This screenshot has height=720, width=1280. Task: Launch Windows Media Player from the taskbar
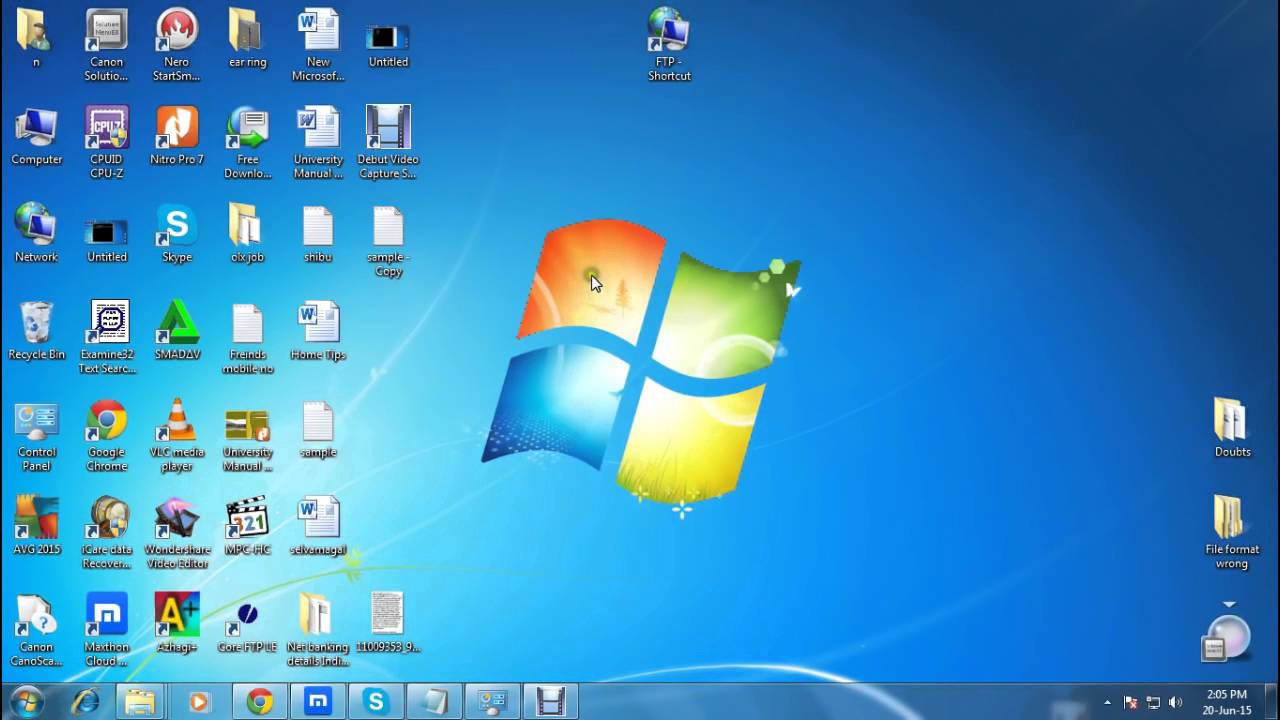coord(198,702)
